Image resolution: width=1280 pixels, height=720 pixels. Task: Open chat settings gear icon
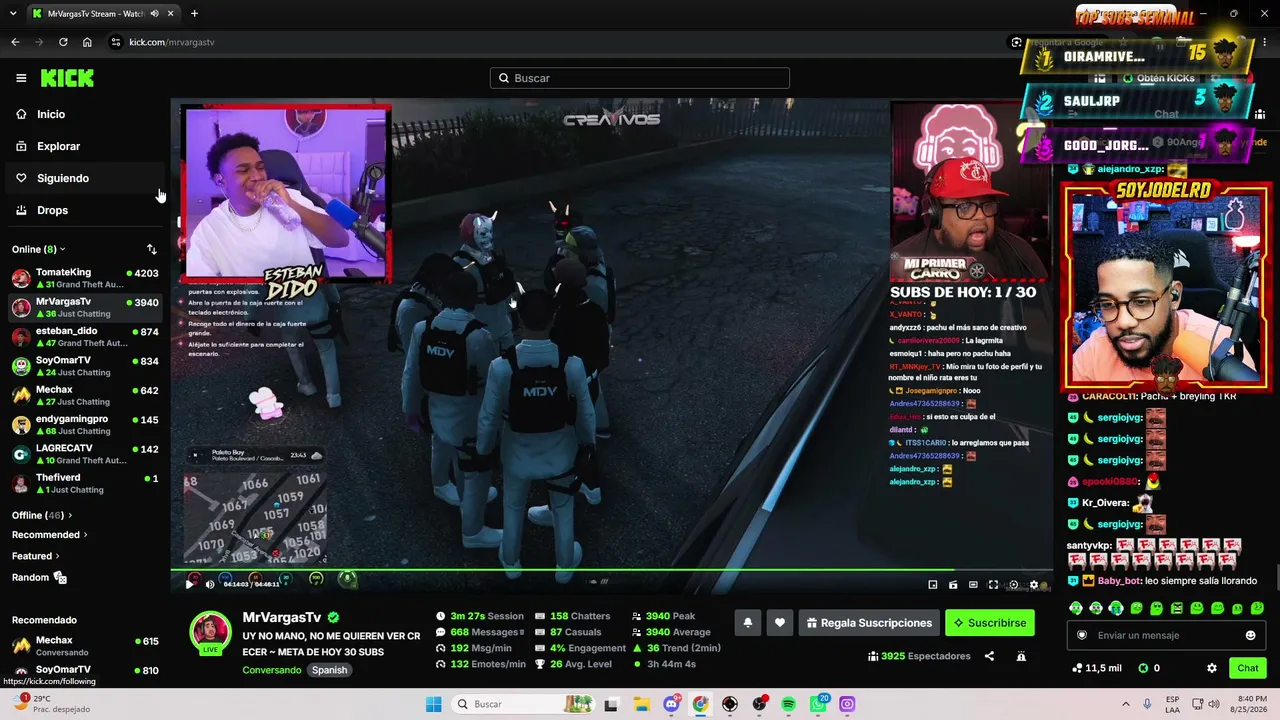pyautogui.click(x=1211, y=668)
